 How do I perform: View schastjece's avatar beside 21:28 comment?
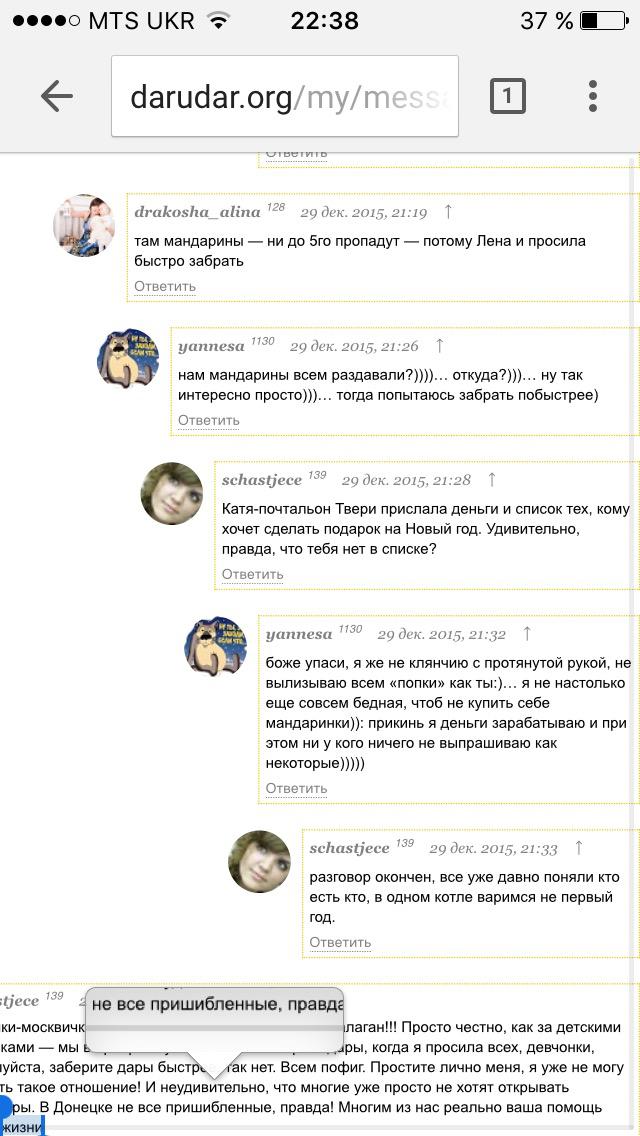click(172, 493)
